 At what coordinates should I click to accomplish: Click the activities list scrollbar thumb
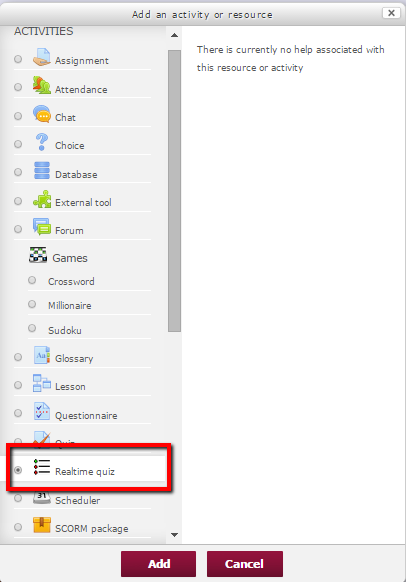point(174,191)
